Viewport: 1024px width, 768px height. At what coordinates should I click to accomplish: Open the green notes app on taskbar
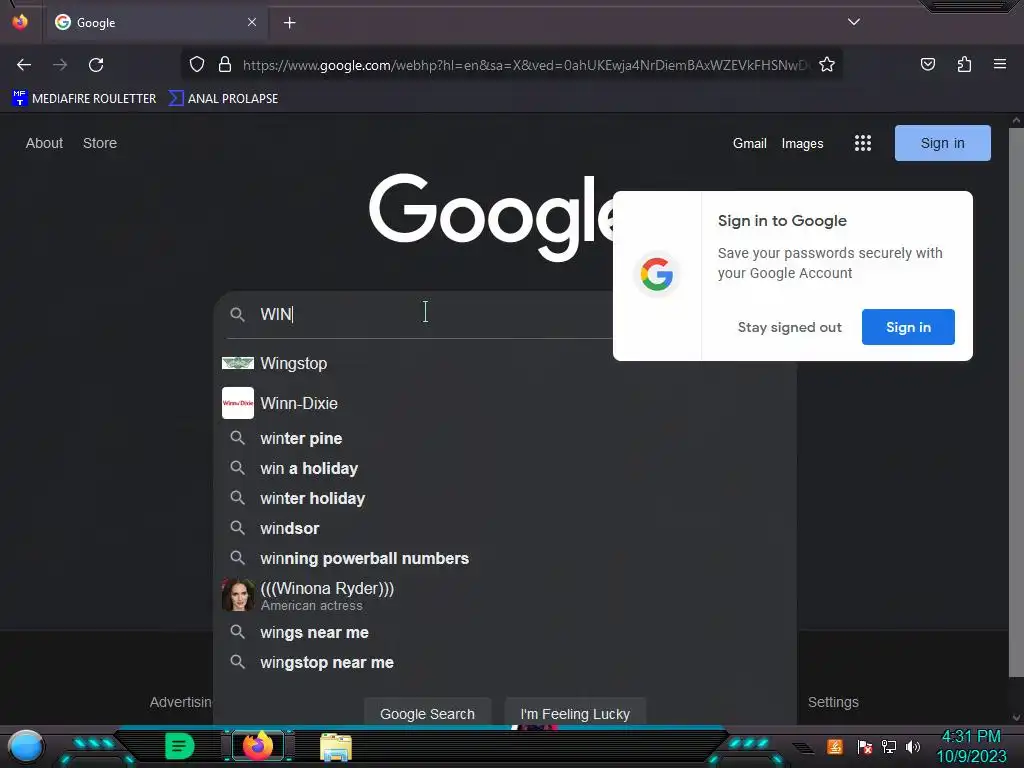click(x=179, y=746)
